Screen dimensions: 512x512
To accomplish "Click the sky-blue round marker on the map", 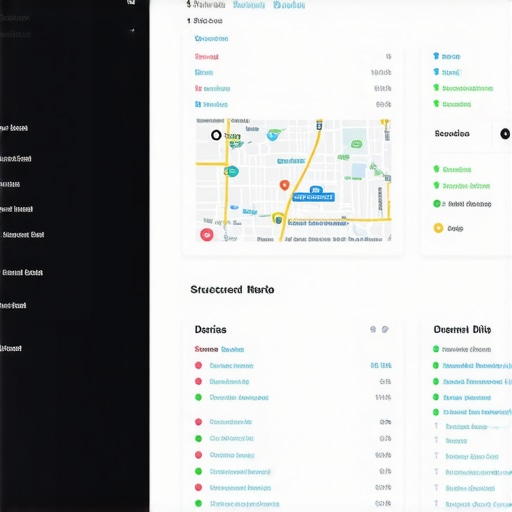I will coord(272,136).
